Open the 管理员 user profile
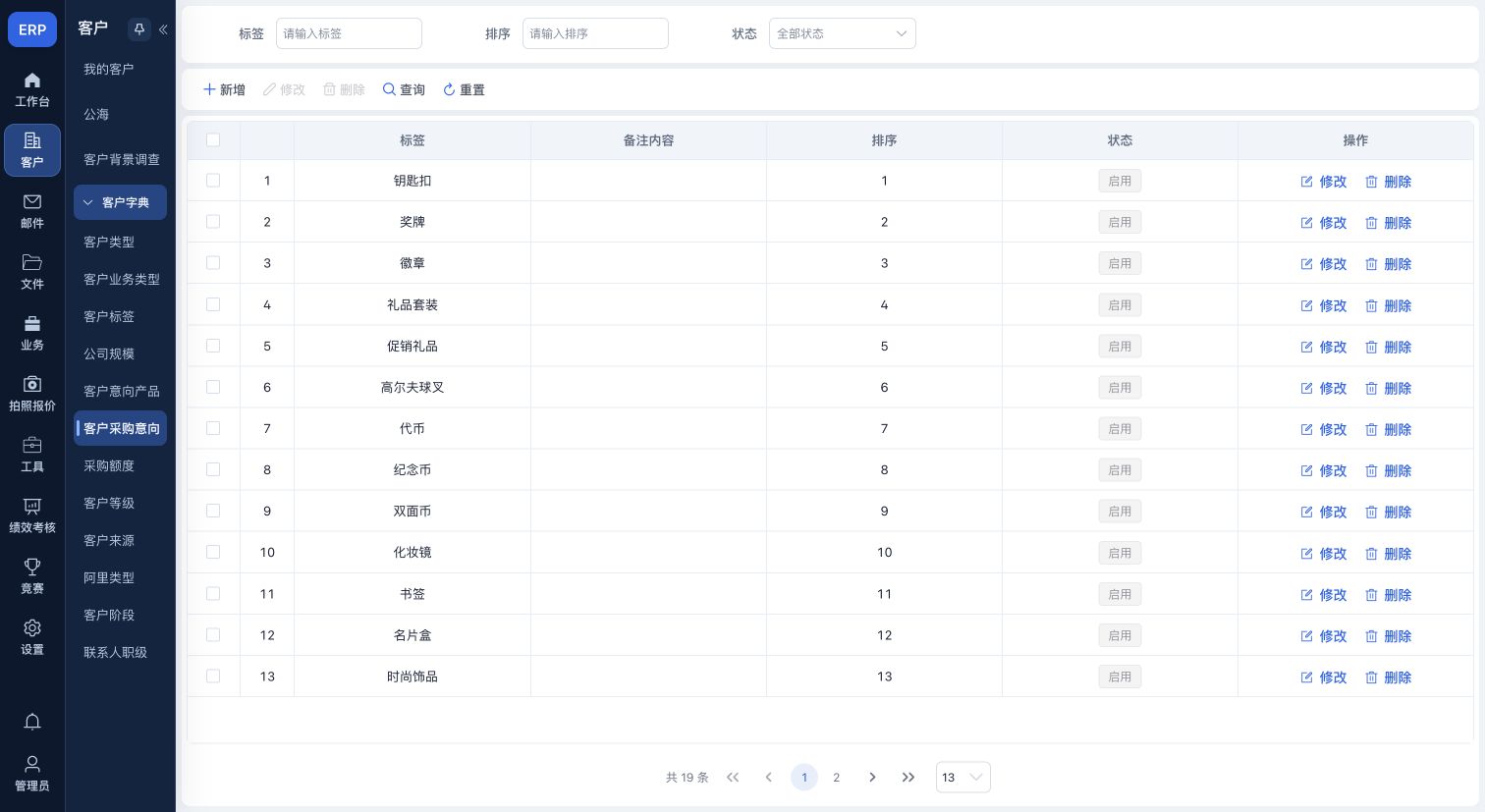The width and height of the screenshot is (1485, 812). (32, 774)
